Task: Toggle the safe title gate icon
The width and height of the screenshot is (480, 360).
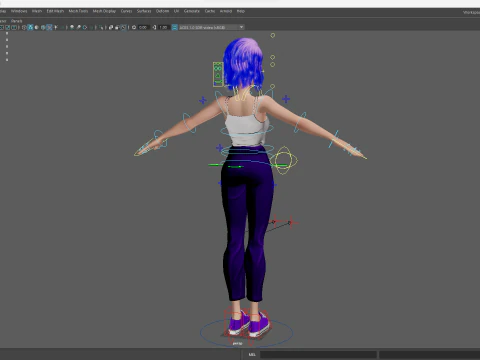Action: point(14,27)
